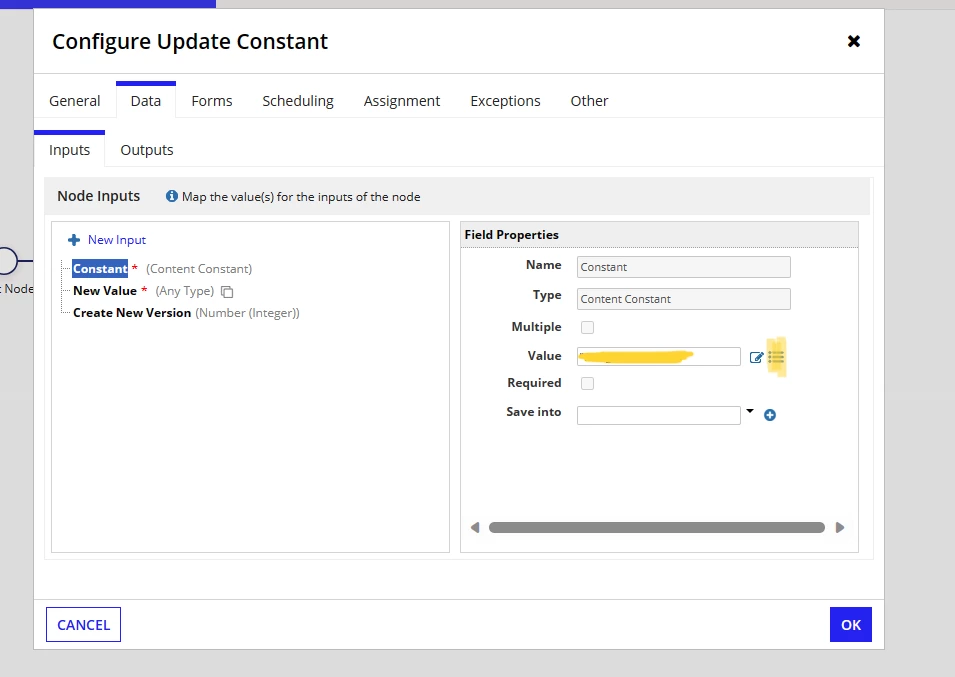The width and height of the screenshot is (955, 677).
Task: Click the left scroll arrow of Field Properties
Action: (x=475, y=527)
